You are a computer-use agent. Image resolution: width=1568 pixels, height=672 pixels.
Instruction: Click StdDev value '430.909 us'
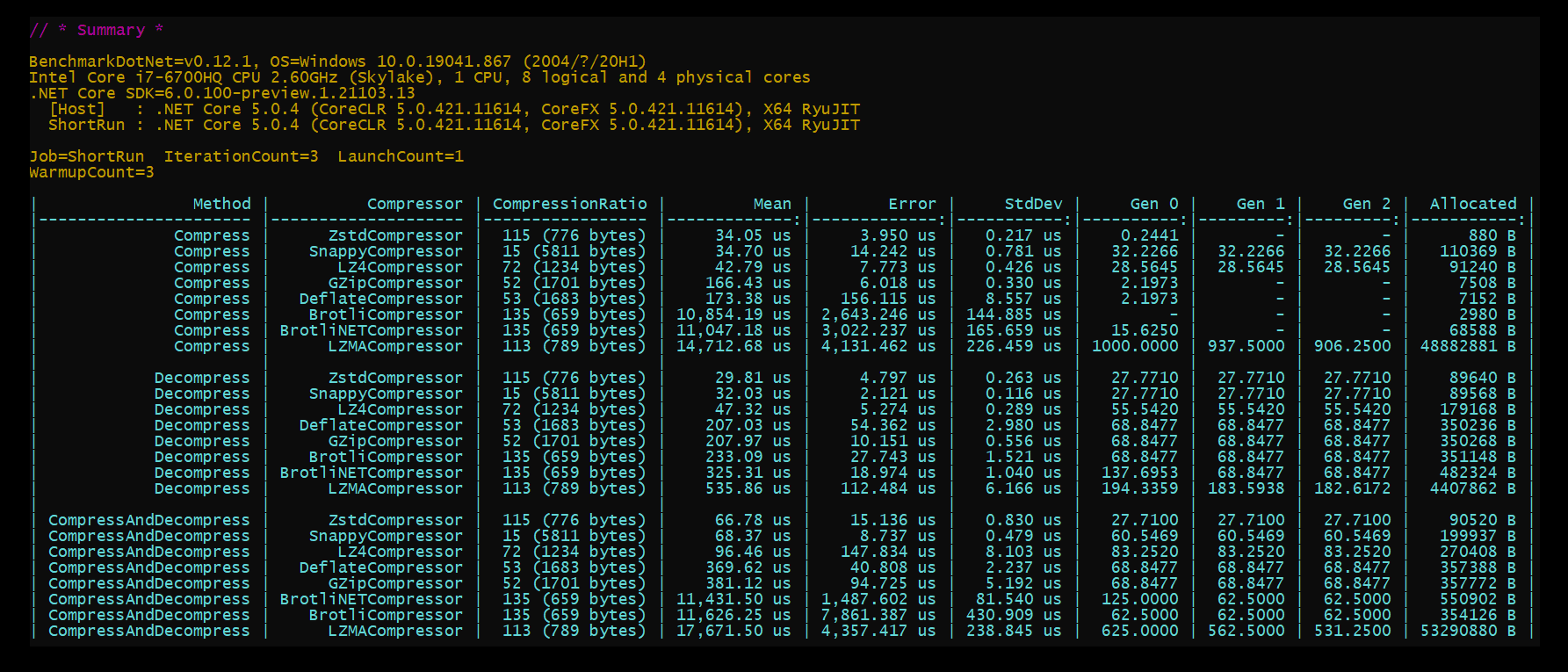[1014, 615]
